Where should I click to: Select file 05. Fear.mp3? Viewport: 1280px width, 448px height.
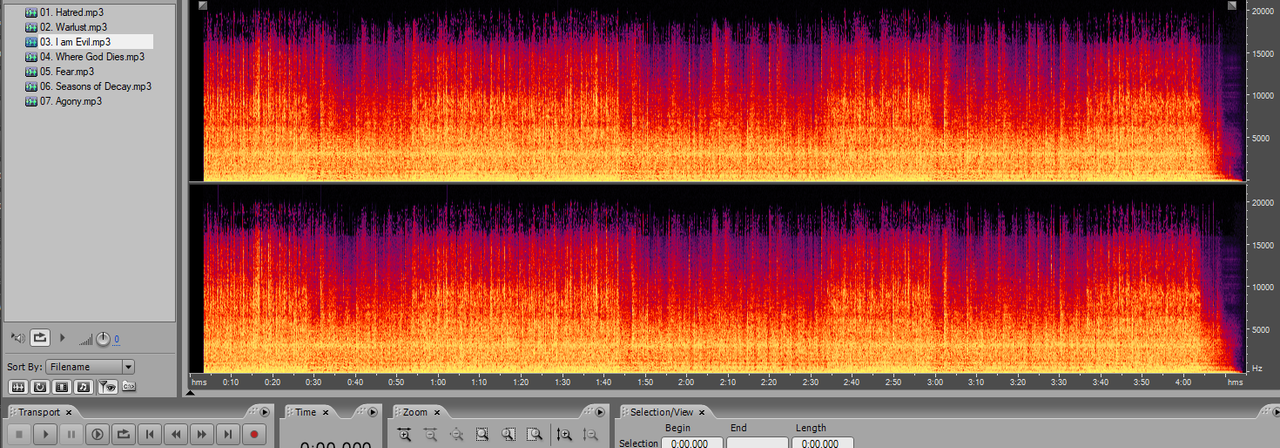67,72
